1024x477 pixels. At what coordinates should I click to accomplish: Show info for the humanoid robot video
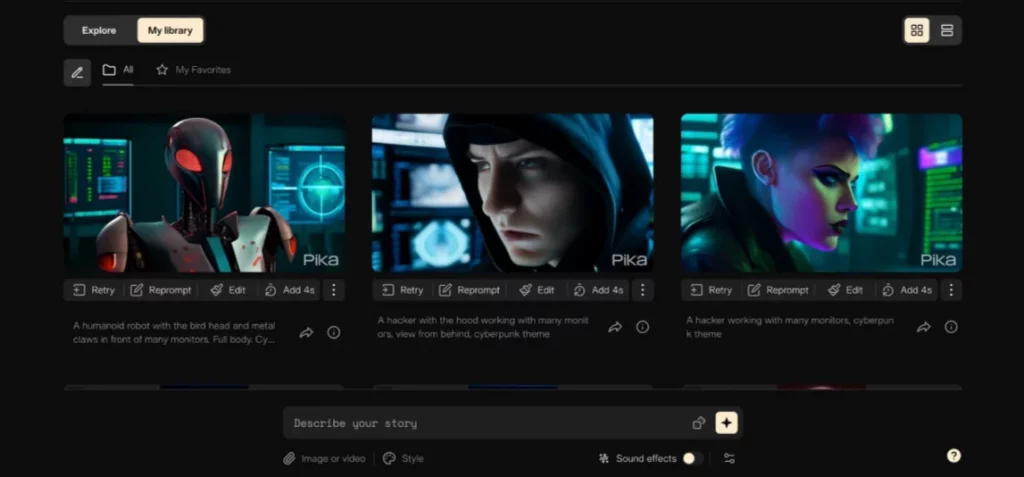pos(334,333)
